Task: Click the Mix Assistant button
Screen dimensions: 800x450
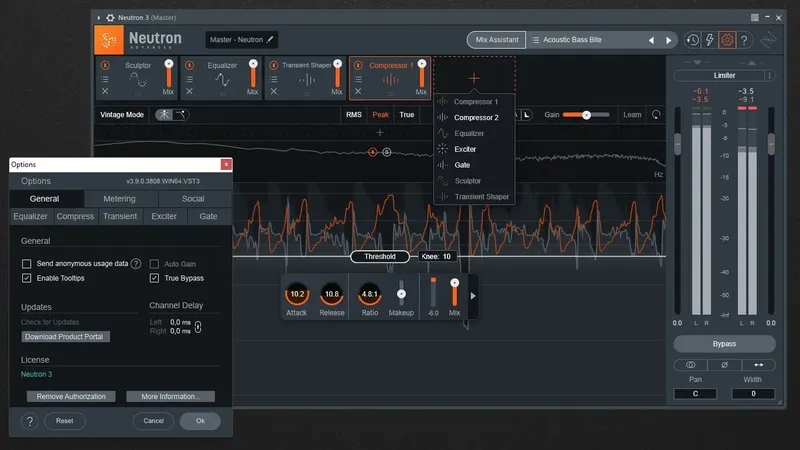Action: click(x=496, y=39)
